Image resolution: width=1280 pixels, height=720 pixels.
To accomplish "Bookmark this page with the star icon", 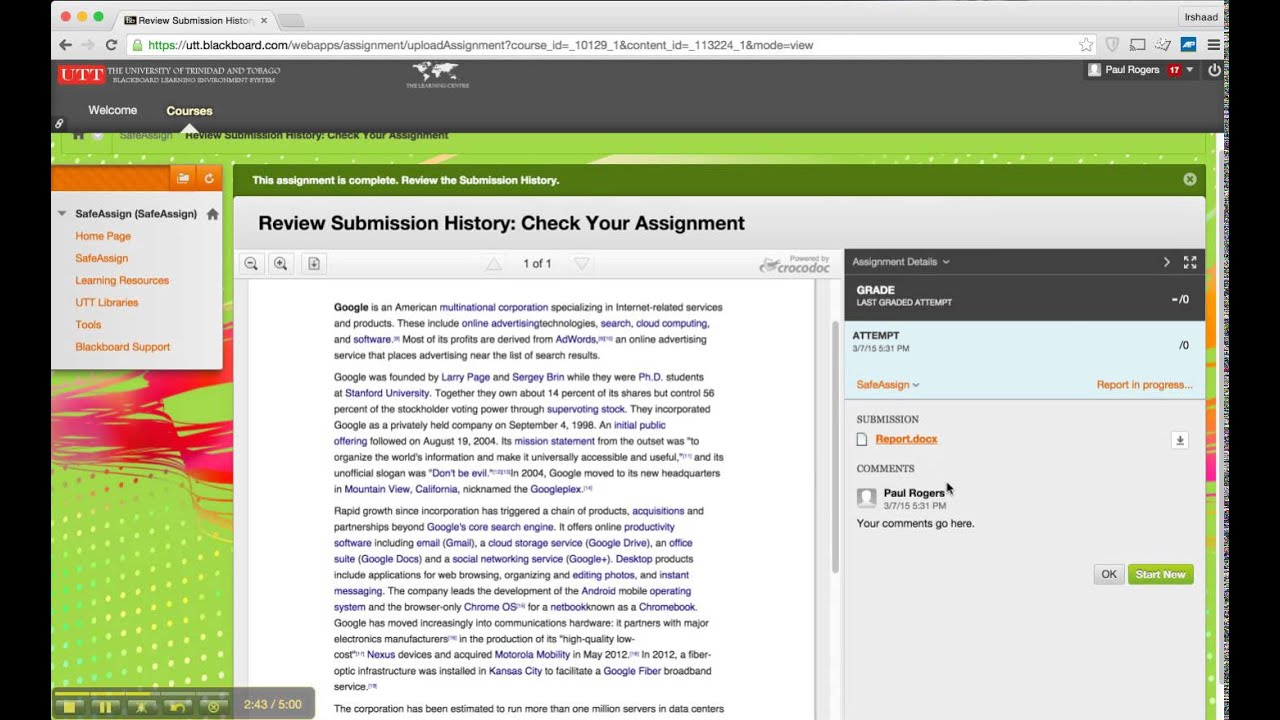I will click(1086, 45).
